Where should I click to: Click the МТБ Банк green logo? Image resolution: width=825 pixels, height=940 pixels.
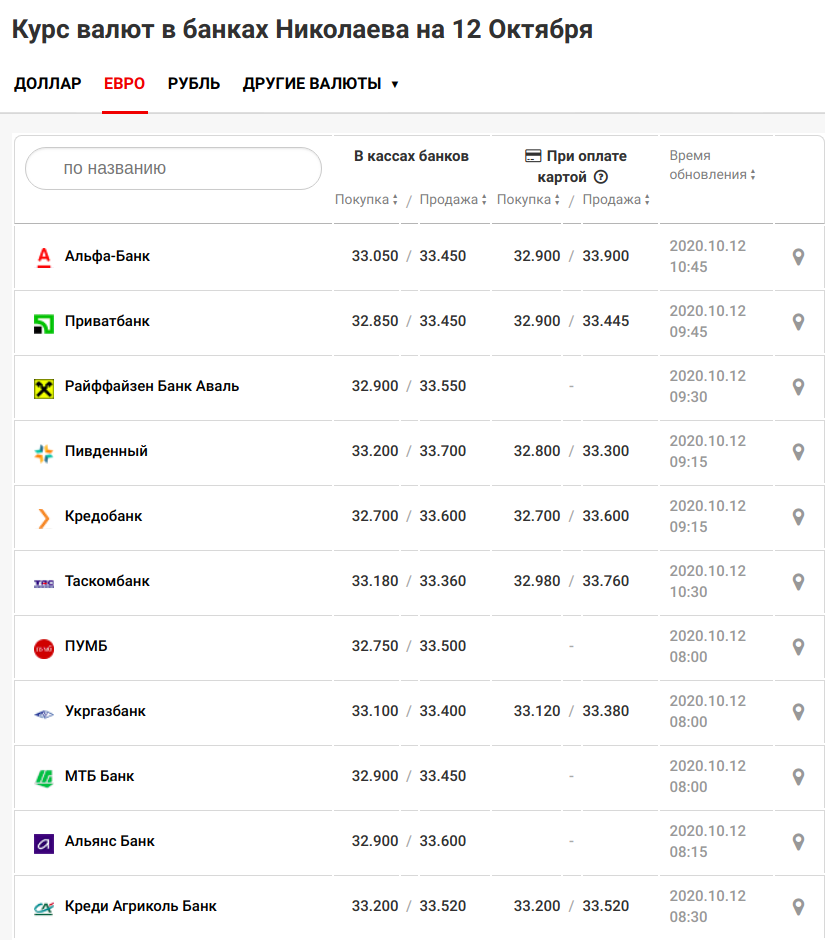pos(44,778)
